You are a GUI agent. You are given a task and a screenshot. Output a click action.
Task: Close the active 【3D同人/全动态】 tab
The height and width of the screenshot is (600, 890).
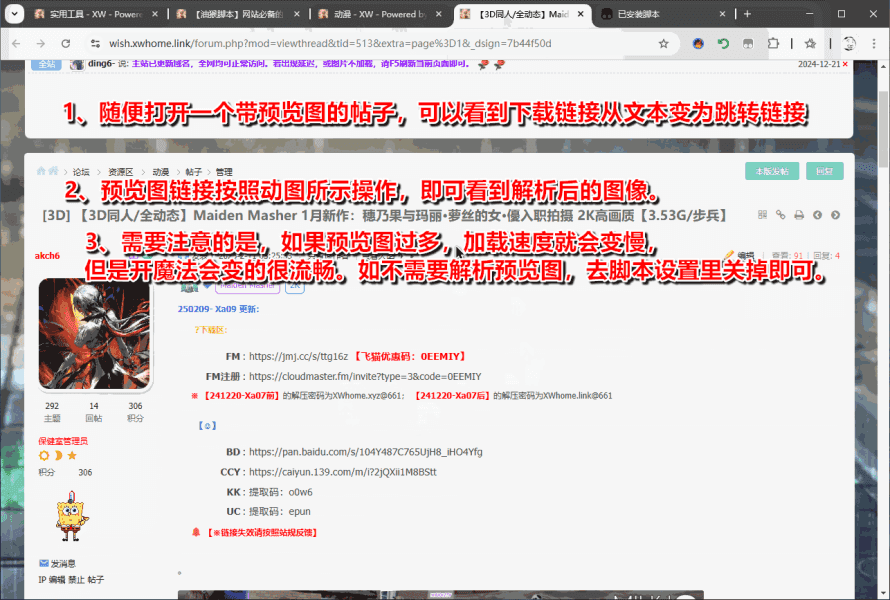[581, 14]
